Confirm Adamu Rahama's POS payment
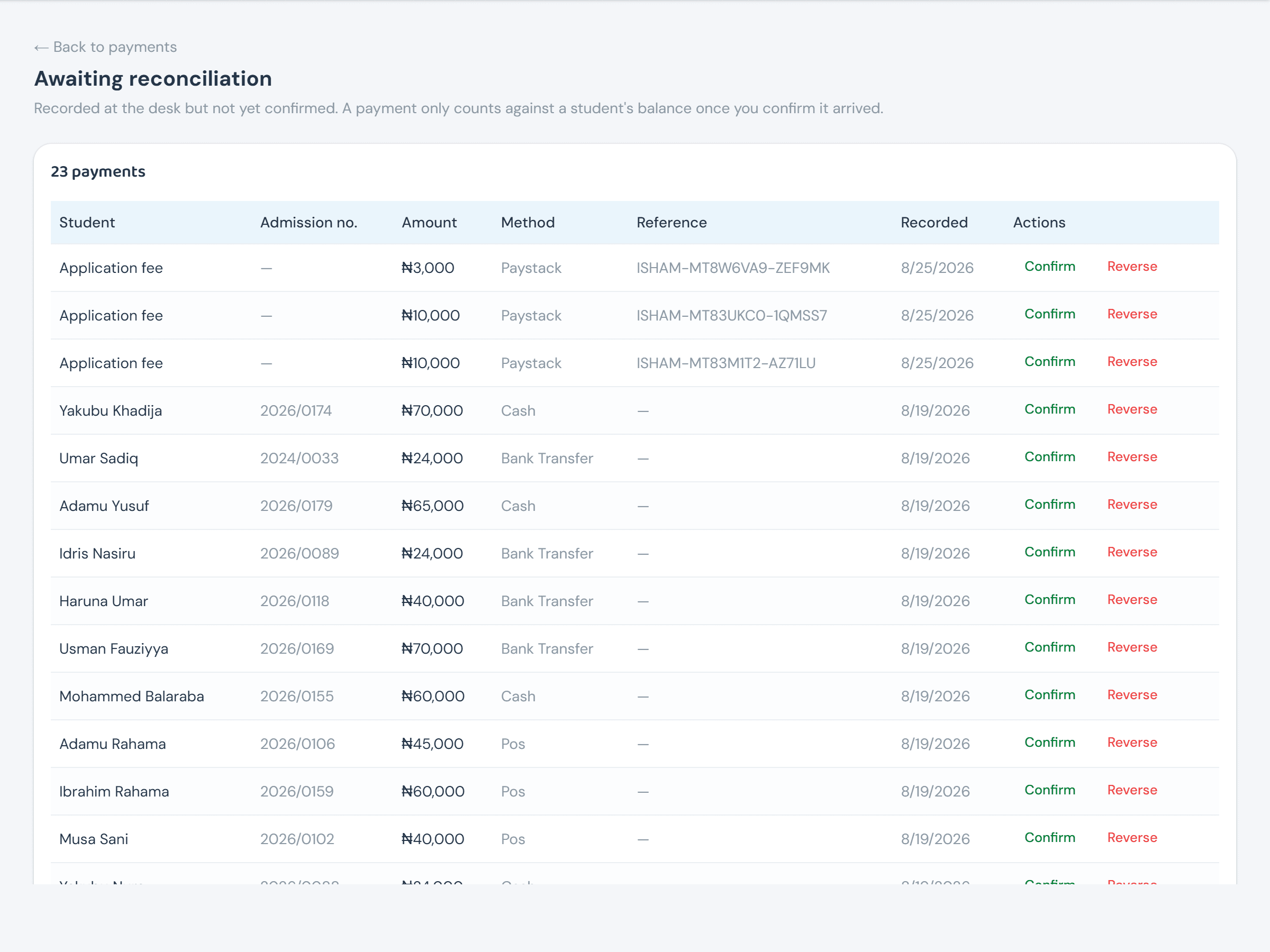This screenshot has width=1270, height=952. (x=1049, y=743)
